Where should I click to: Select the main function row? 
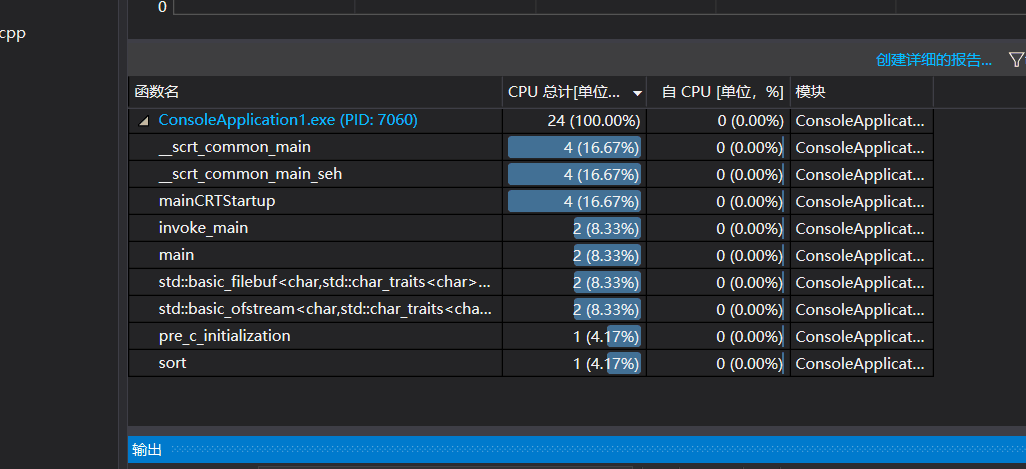point(176,255)
